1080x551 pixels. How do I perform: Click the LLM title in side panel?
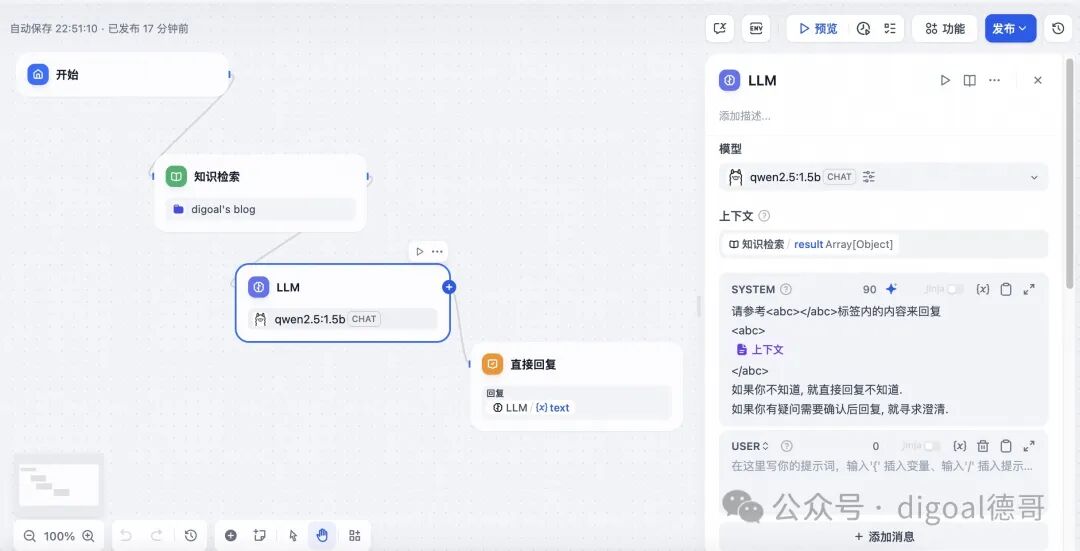pyautogui.click(x=762, y=81)
